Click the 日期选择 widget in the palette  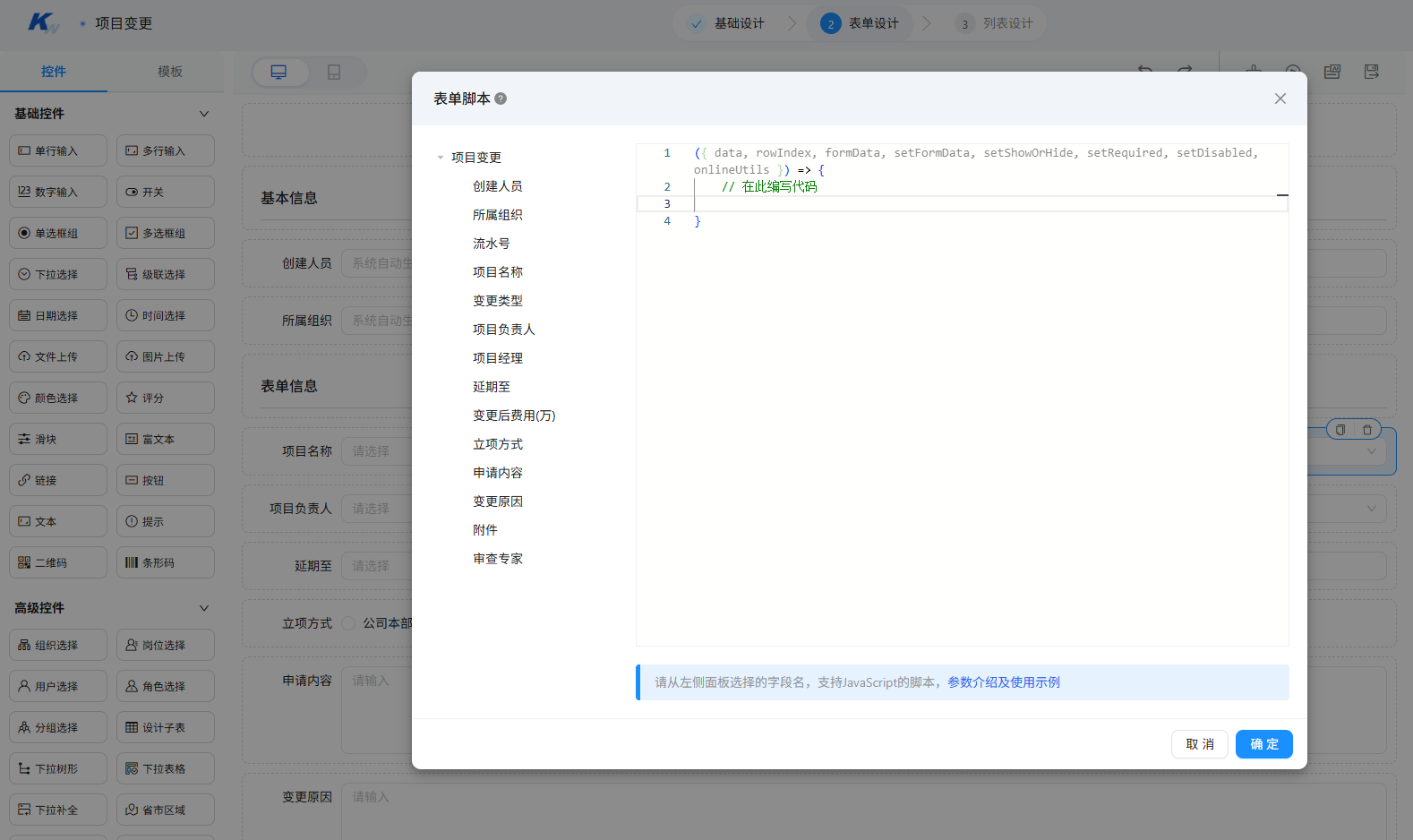pyautogui.click(x=58, y=315)
